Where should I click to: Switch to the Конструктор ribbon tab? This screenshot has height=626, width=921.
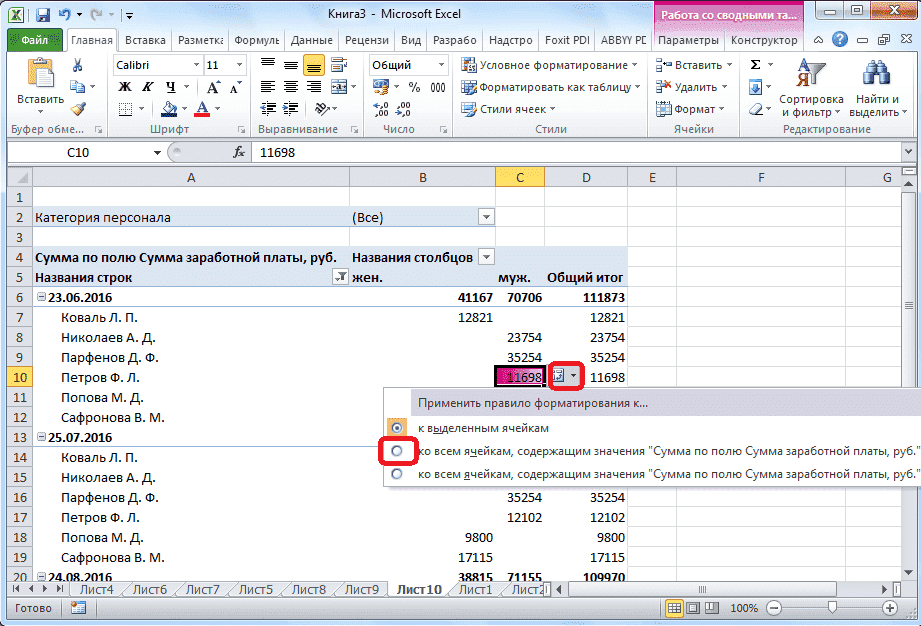tap(764, 40)
